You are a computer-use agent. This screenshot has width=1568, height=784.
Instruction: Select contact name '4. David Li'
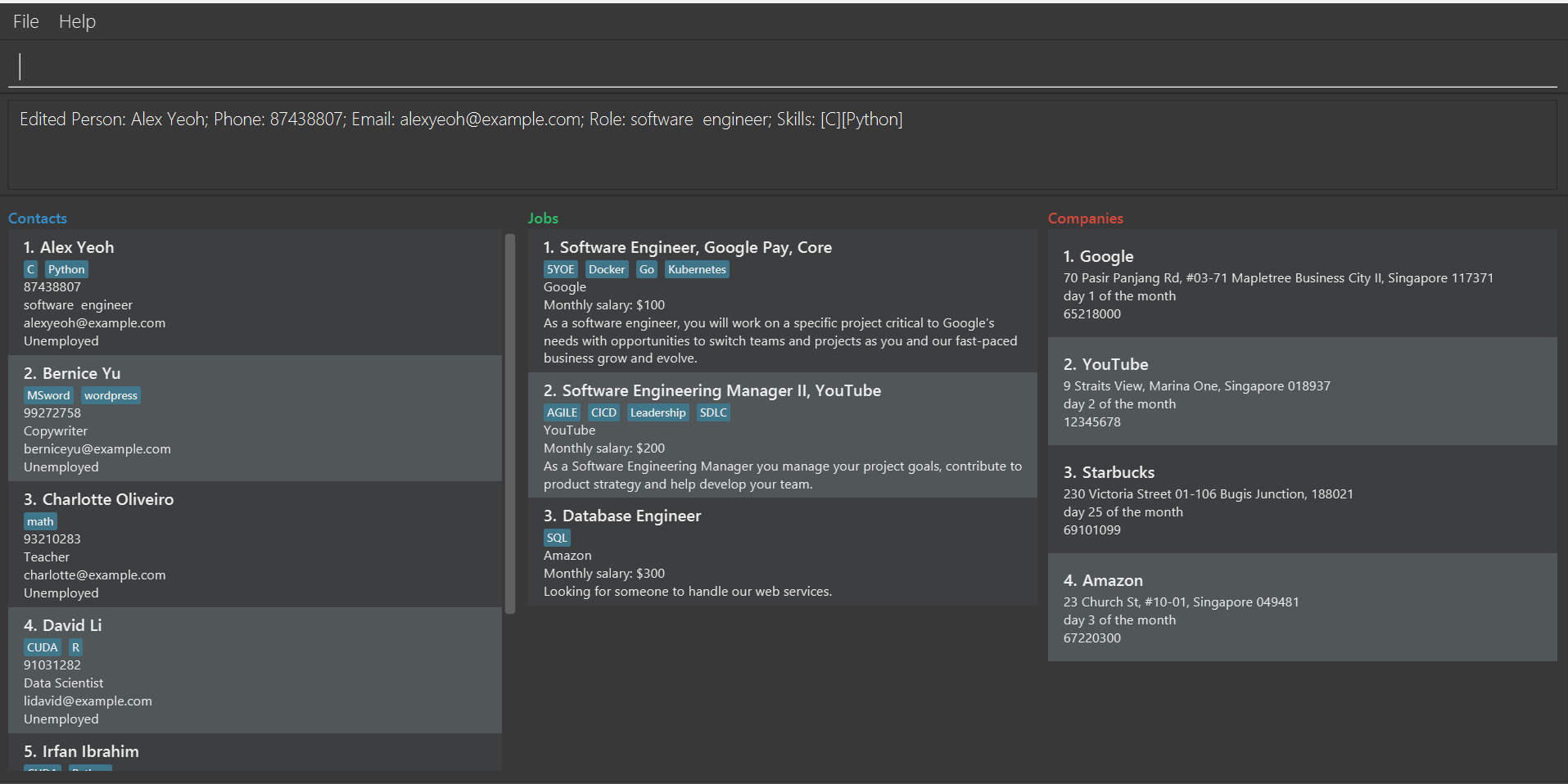pos(63,625)
